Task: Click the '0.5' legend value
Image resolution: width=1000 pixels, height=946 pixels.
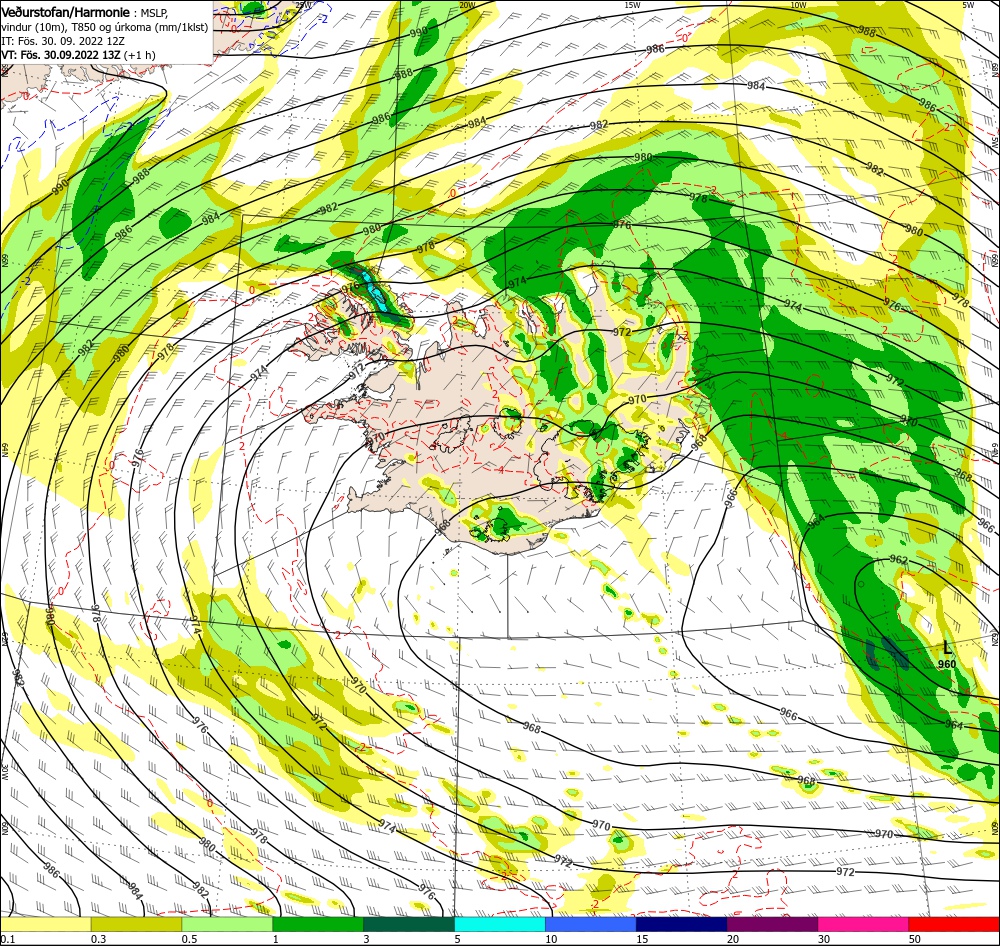Action: coord(189,939)
